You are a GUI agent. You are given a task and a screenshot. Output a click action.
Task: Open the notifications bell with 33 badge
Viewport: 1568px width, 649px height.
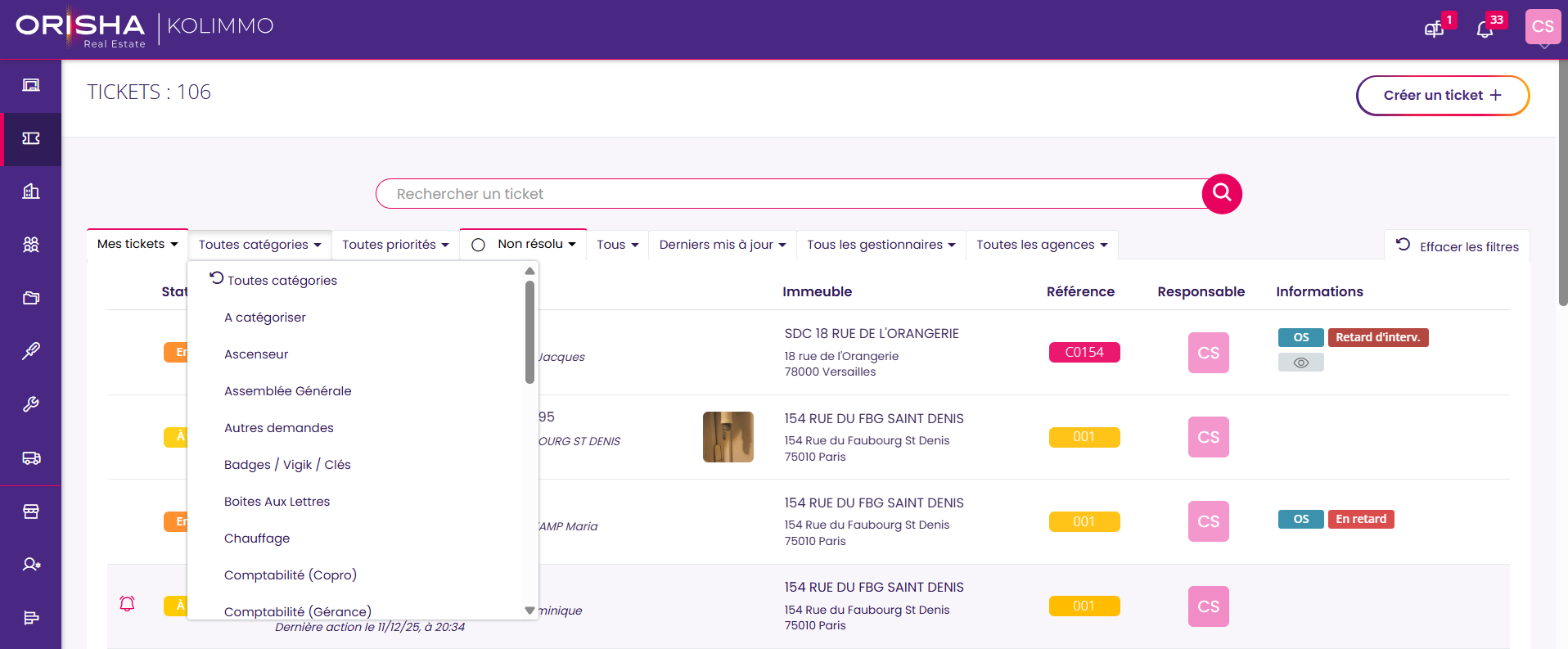pyautogui.click(x=1485, y=29)
